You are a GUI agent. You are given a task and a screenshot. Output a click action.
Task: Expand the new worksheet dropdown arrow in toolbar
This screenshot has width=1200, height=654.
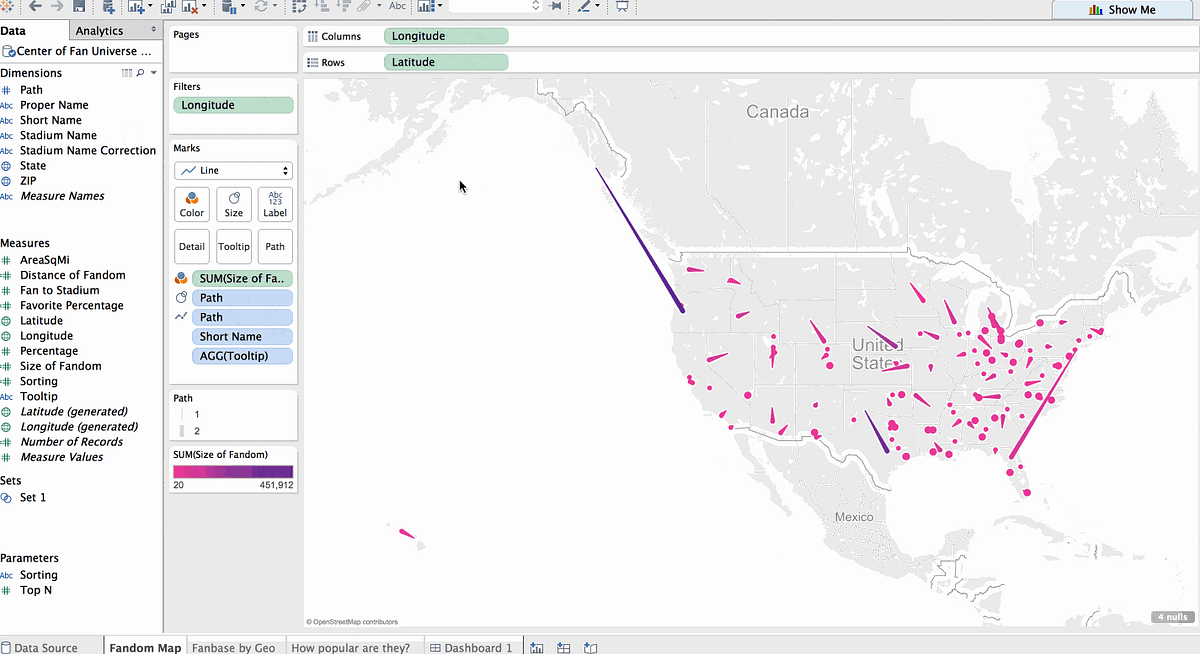pos(151,7)
